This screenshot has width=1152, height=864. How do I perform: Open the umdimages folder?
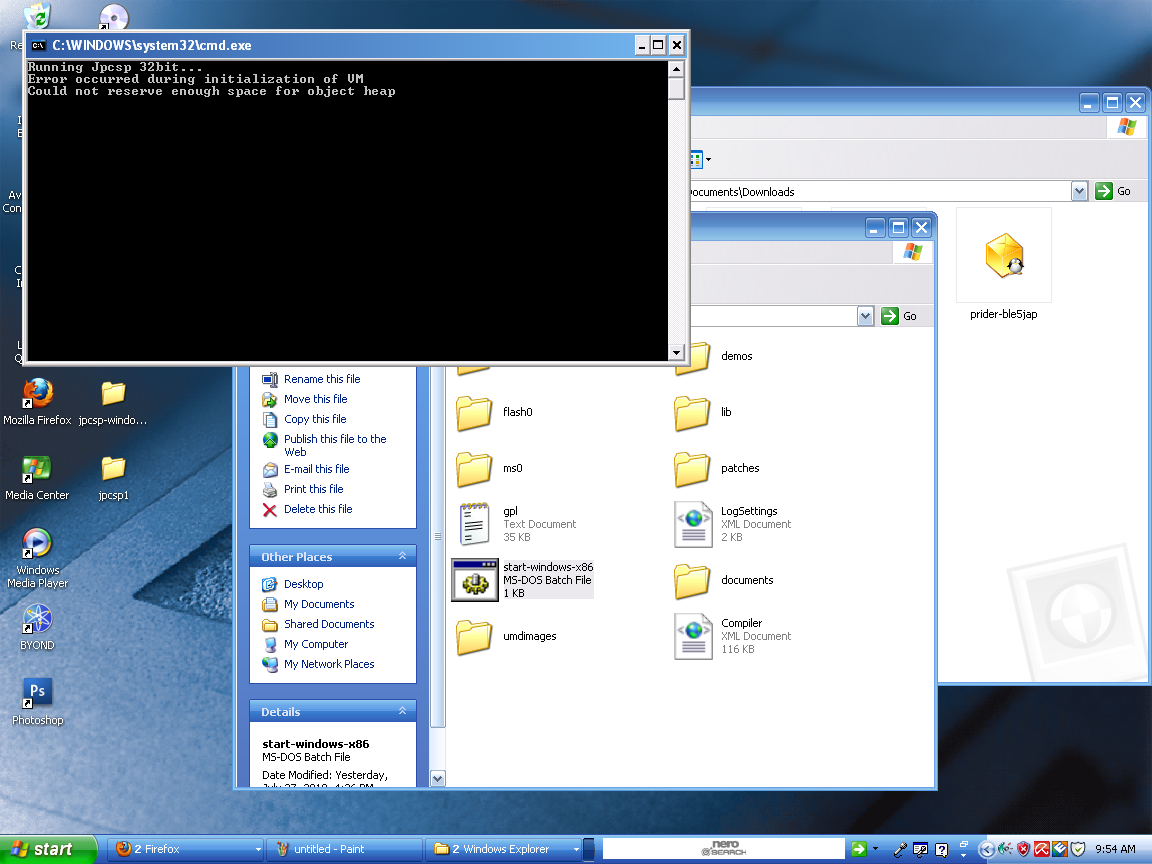pos(474,636)
